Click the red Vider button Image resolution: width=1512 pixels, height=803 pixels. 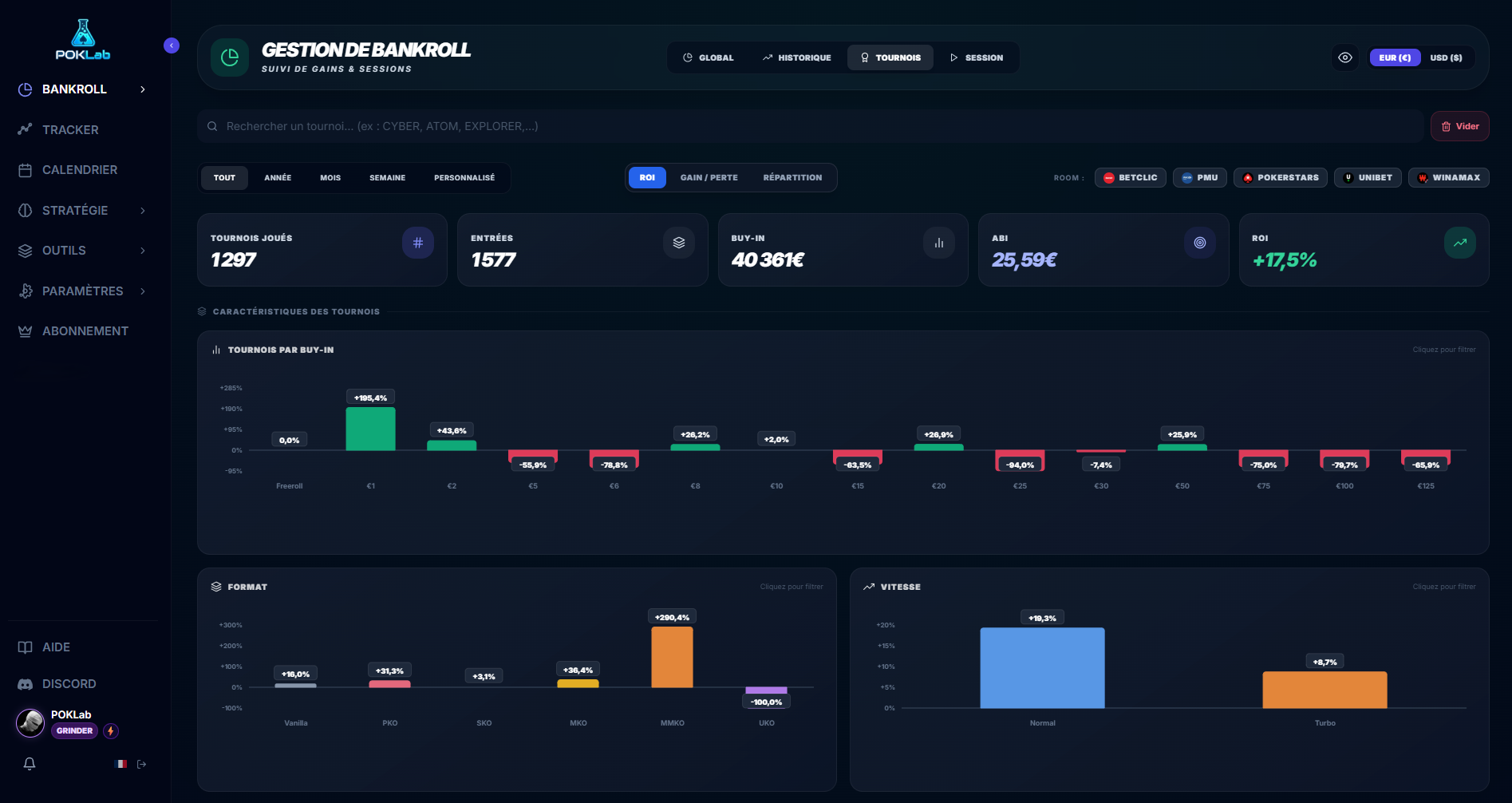coord(1460,126)
